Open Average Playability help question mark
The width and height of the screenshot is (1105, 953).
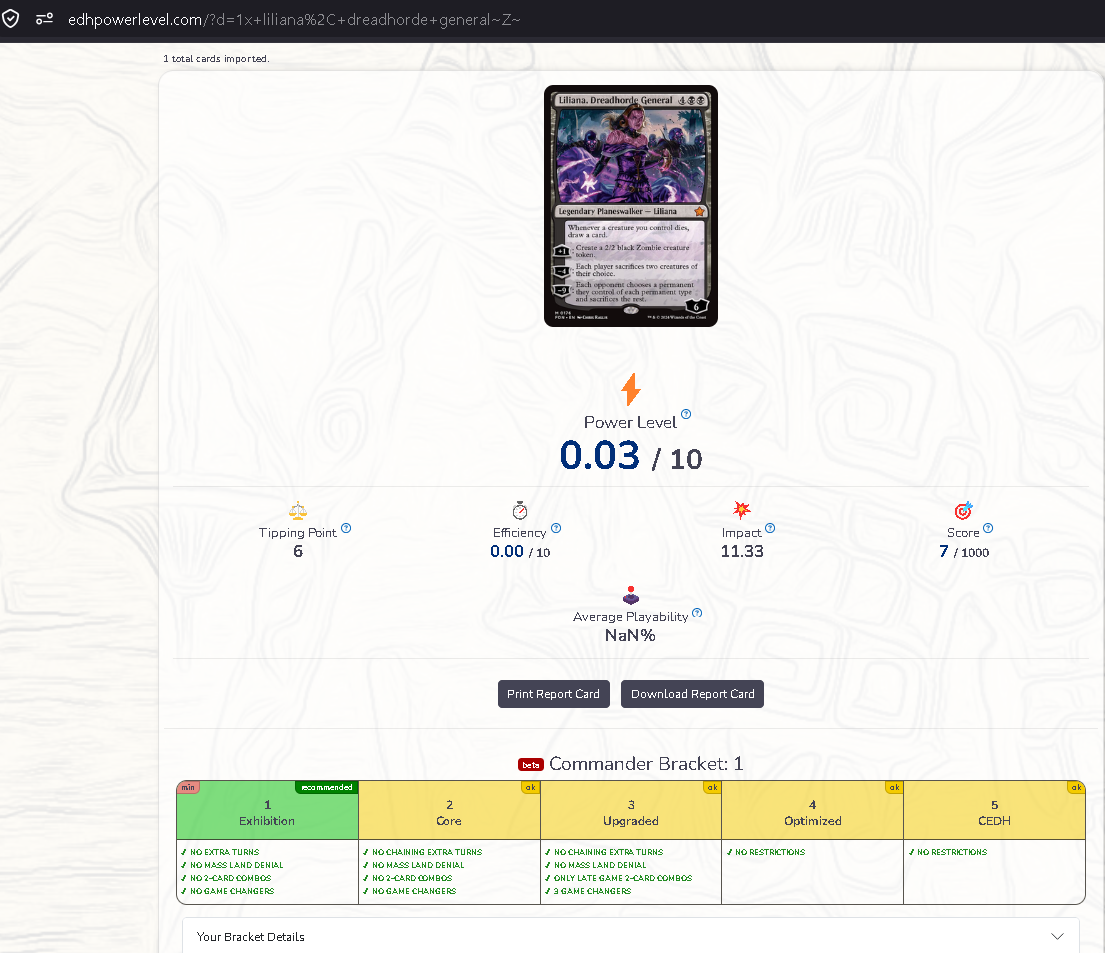[697, 613]
